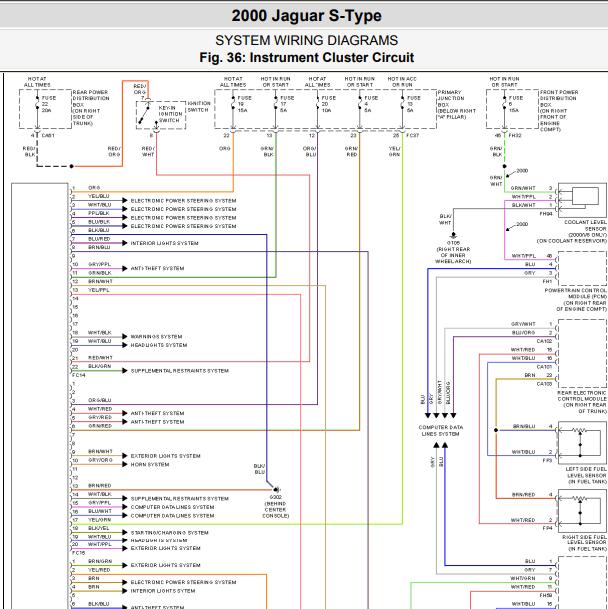The width and height of the screenshot is (608, 609).
Task: Click the "FH32" connector label
Action: point(515,136)
